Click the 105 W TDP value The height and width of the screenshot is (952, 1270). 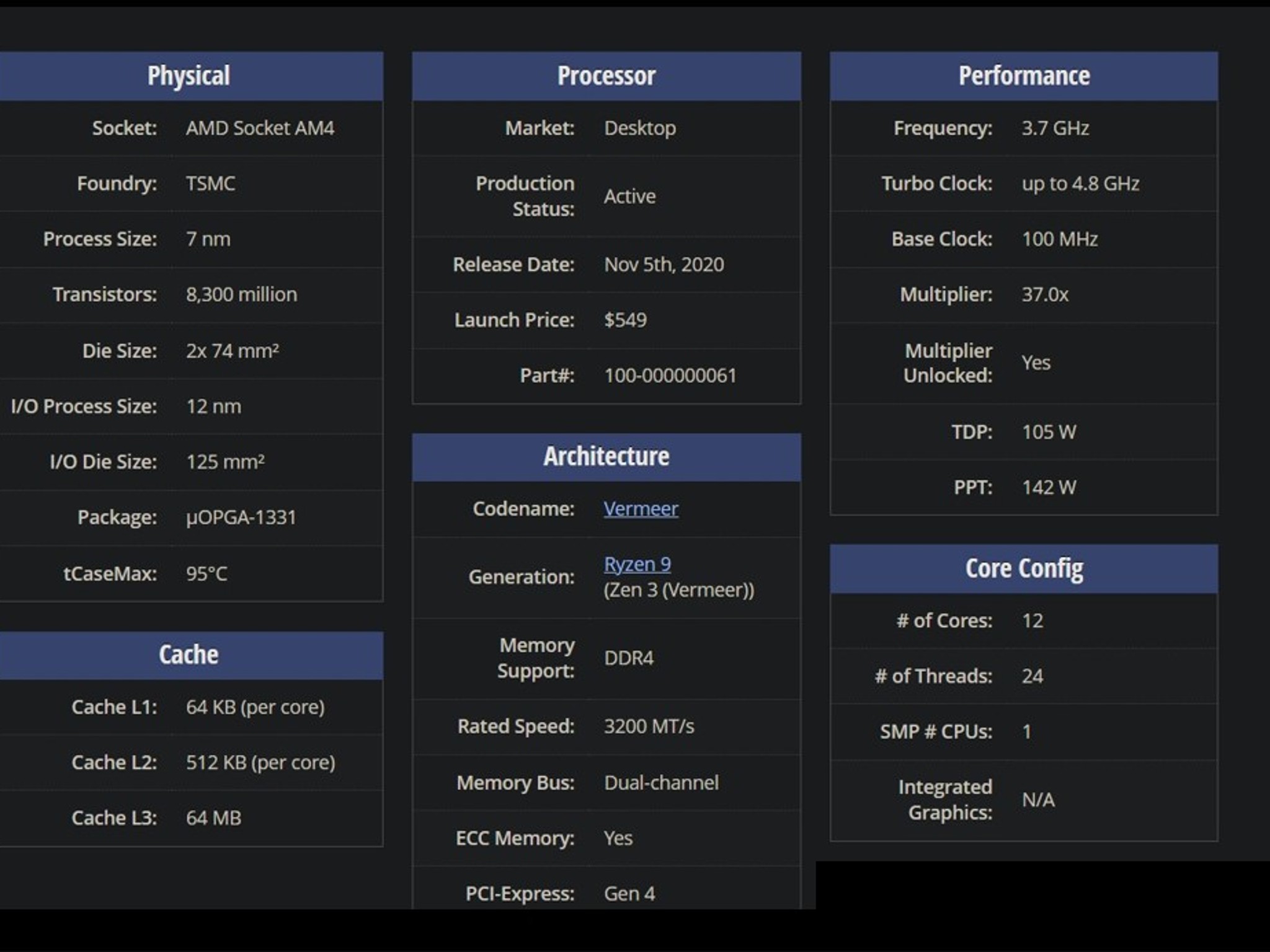[x=1049, y=432]
